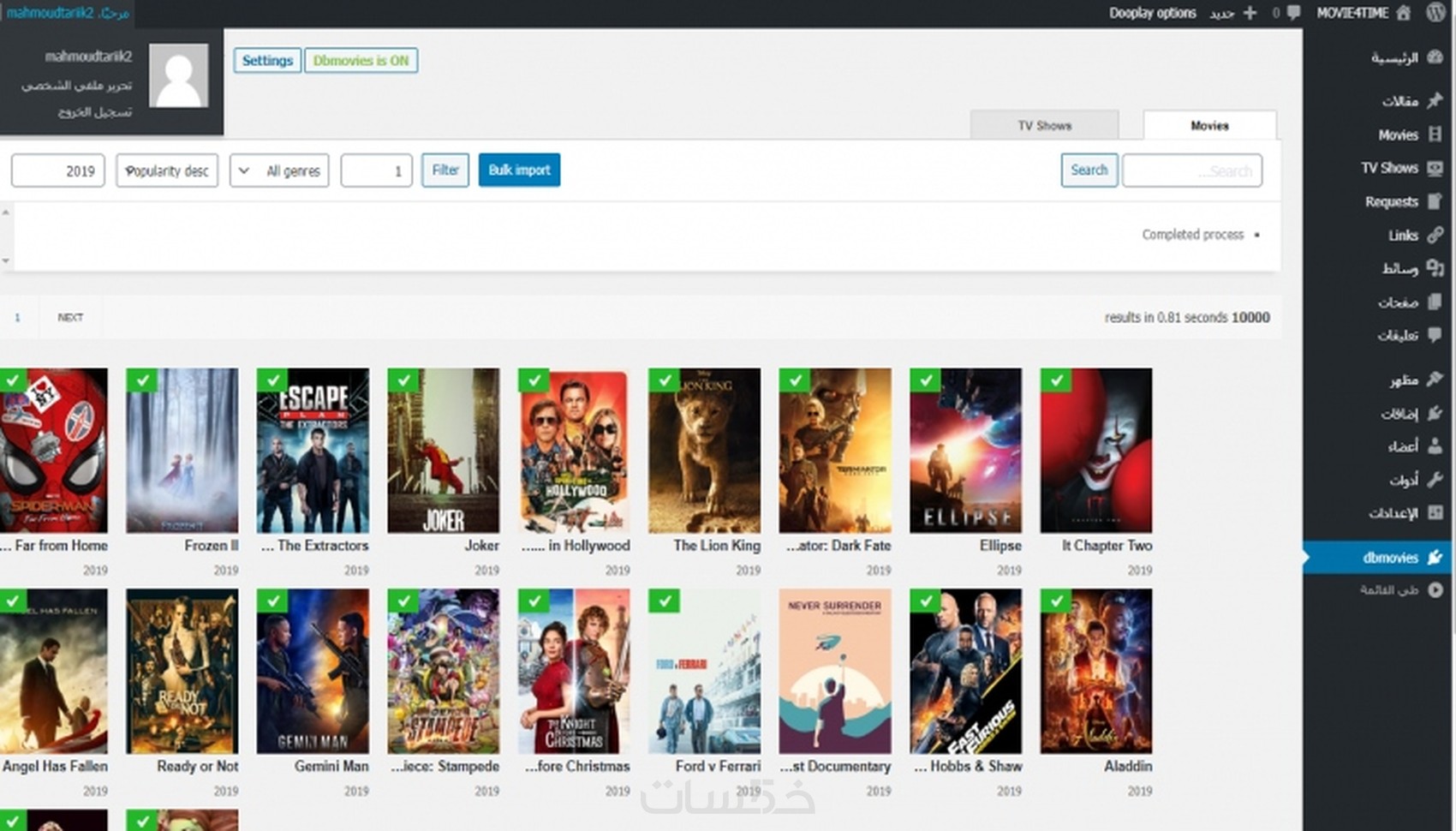Go to the NEXT results page

[70, 317]
